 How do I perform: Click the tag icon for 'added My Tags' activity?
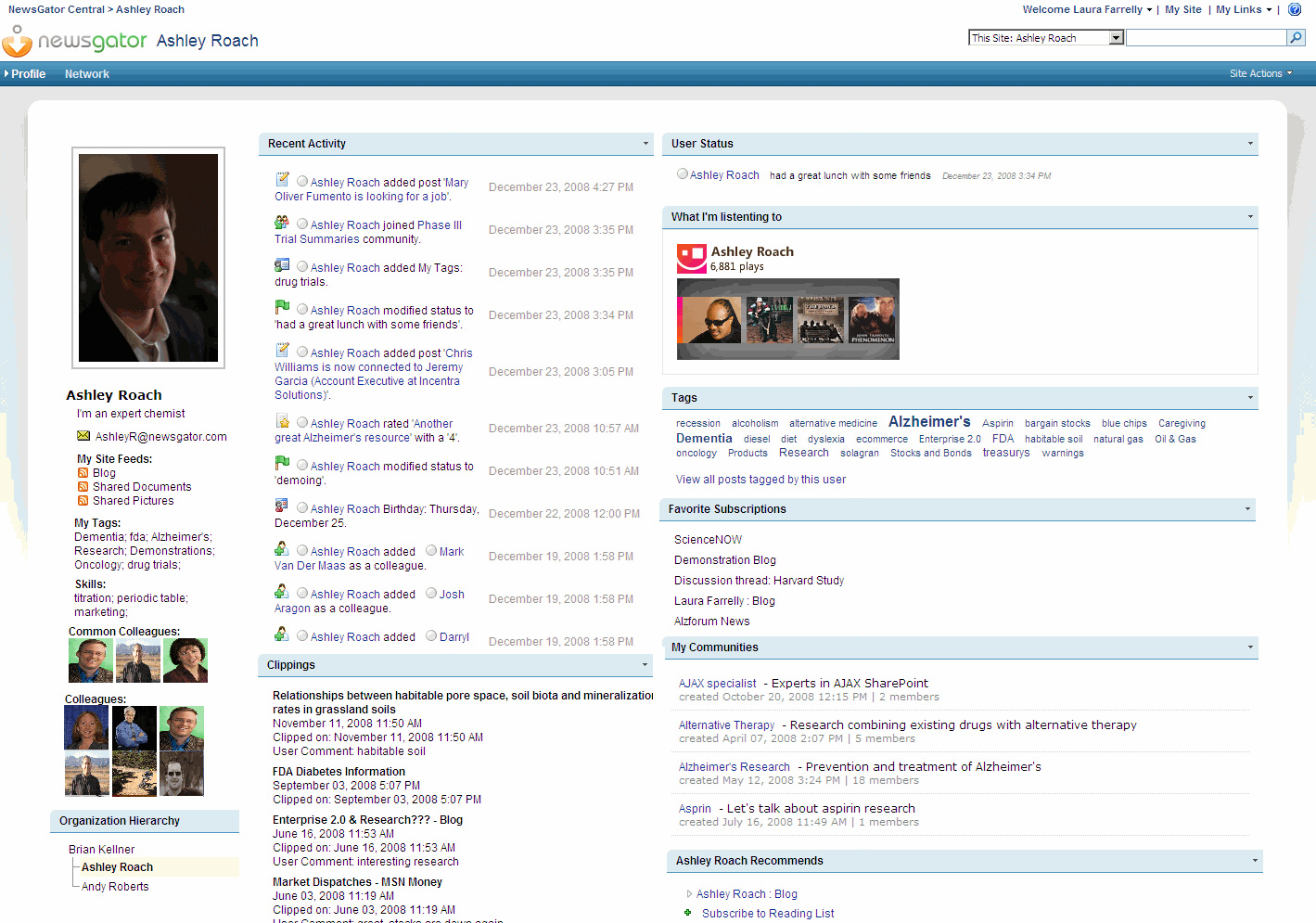click(282, 265)
